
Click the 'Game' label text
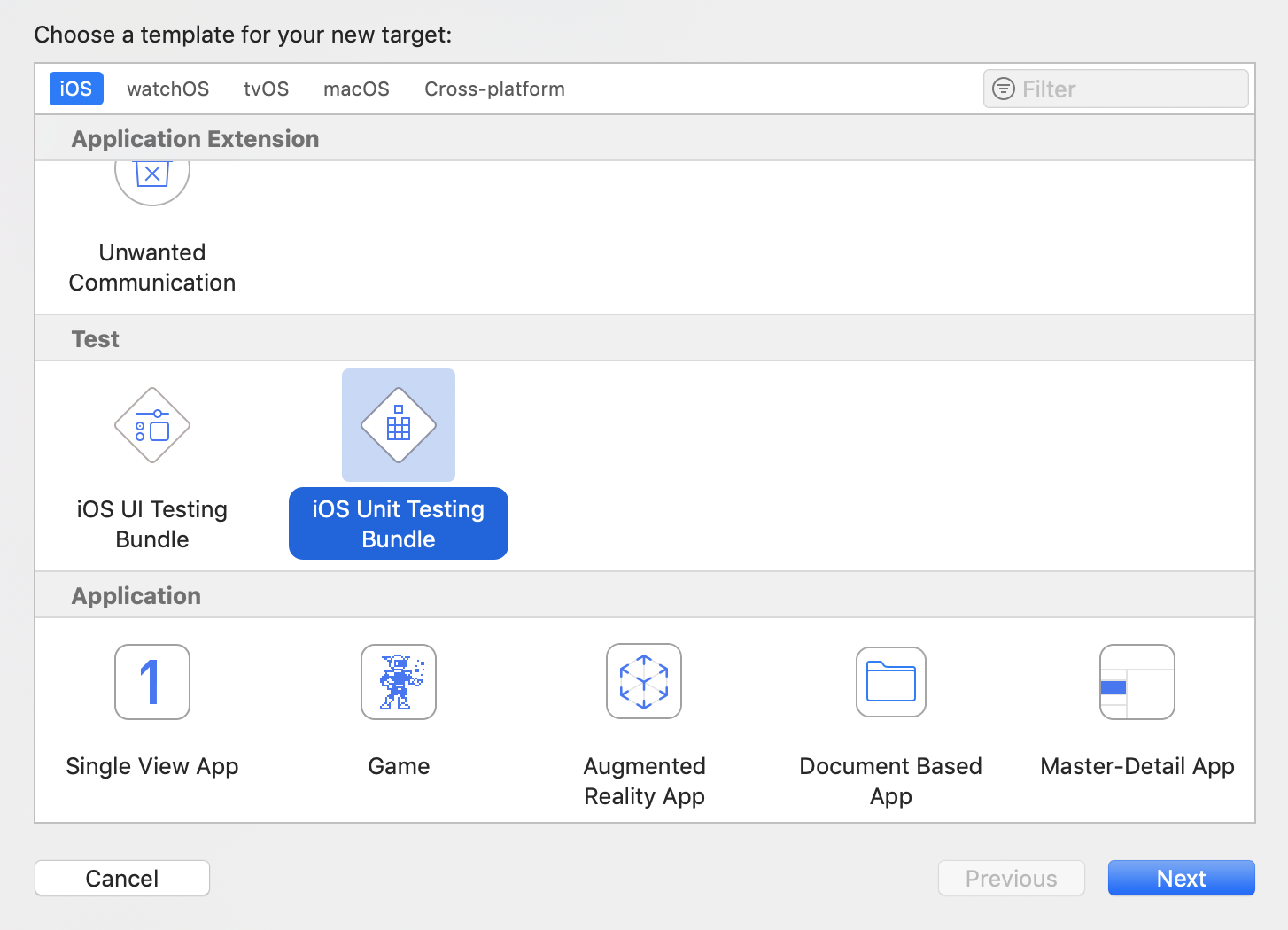click(399, 766)
